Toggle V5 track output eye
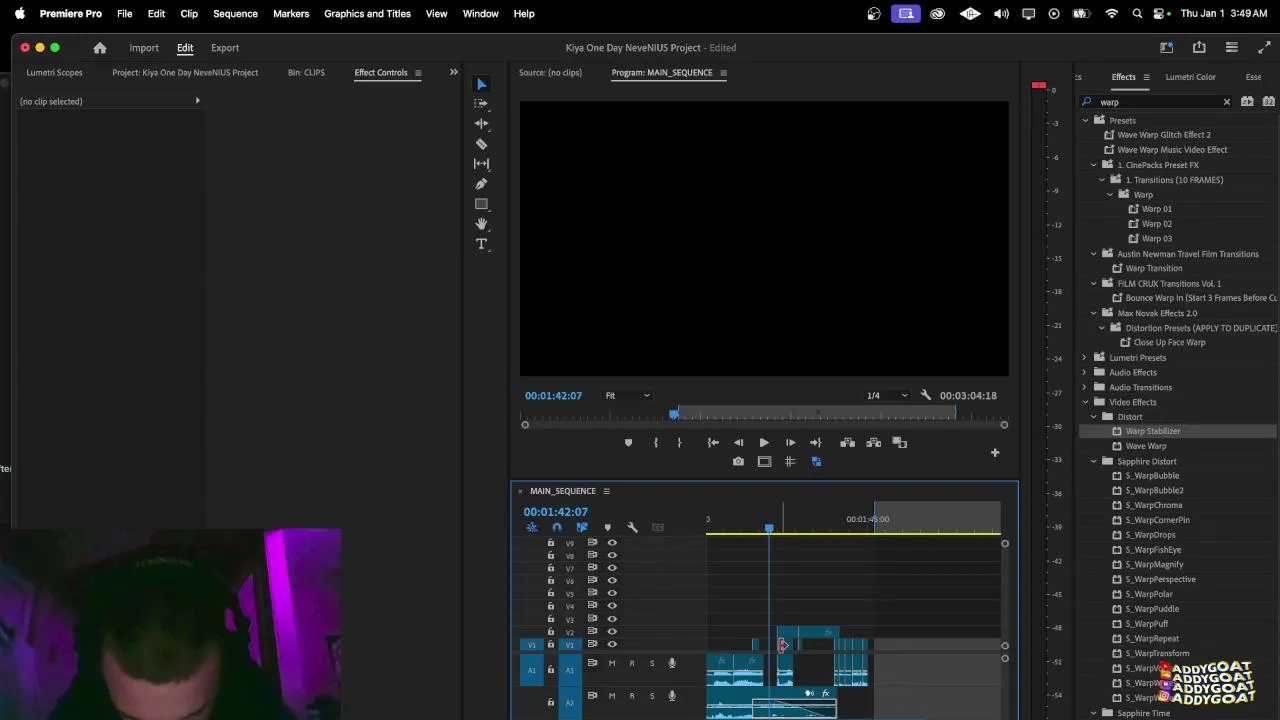Image resolution: width=1280 pixels, height=720 pixels. (x=612, y=594)
